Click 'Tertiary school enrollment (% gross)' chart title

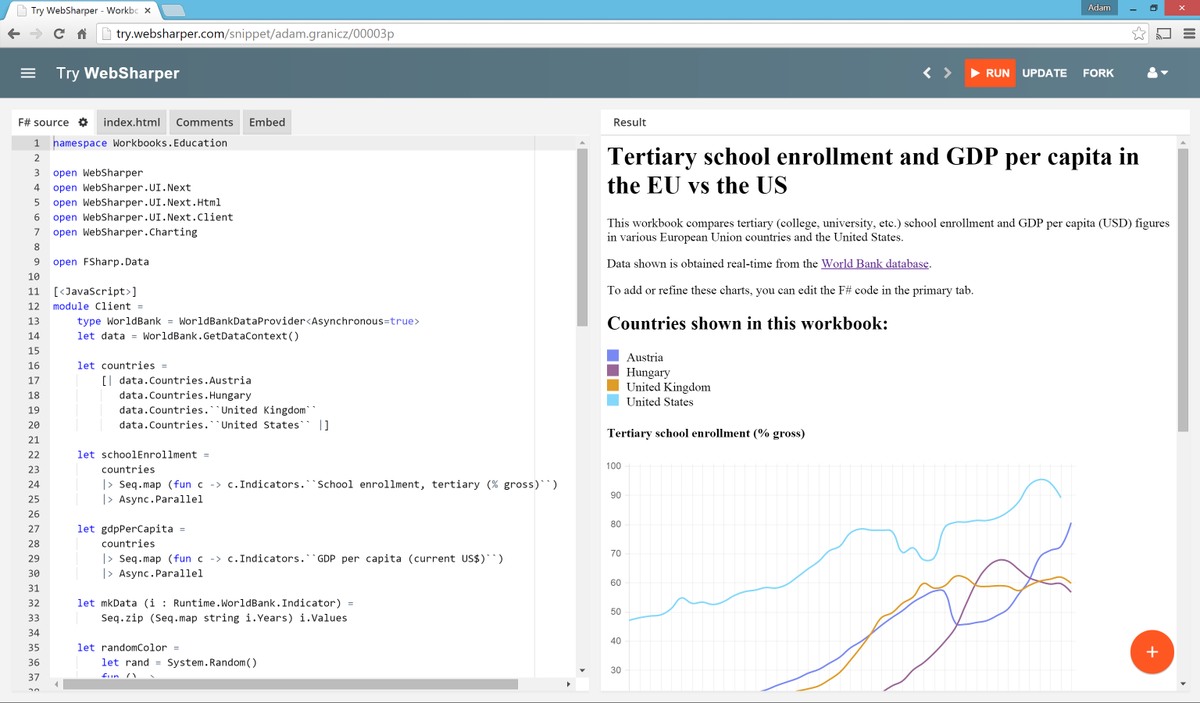tap(706, 433)
